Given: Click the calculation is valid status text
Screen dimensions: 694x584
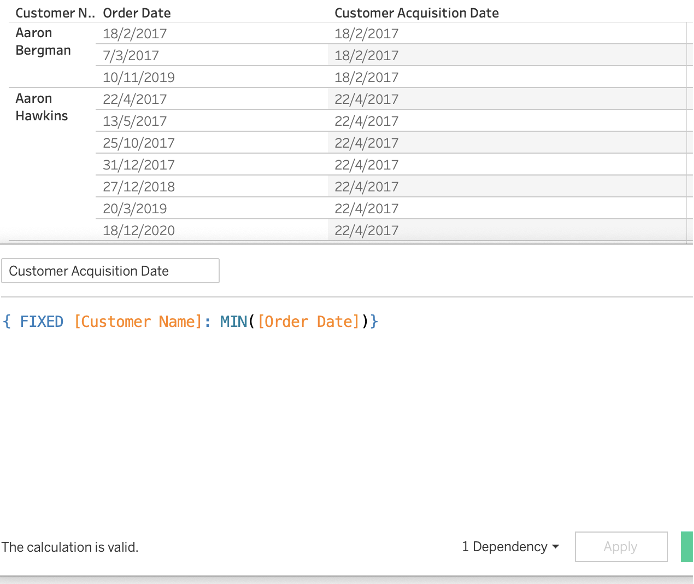Looking at the screenshot, I should 70,547.
